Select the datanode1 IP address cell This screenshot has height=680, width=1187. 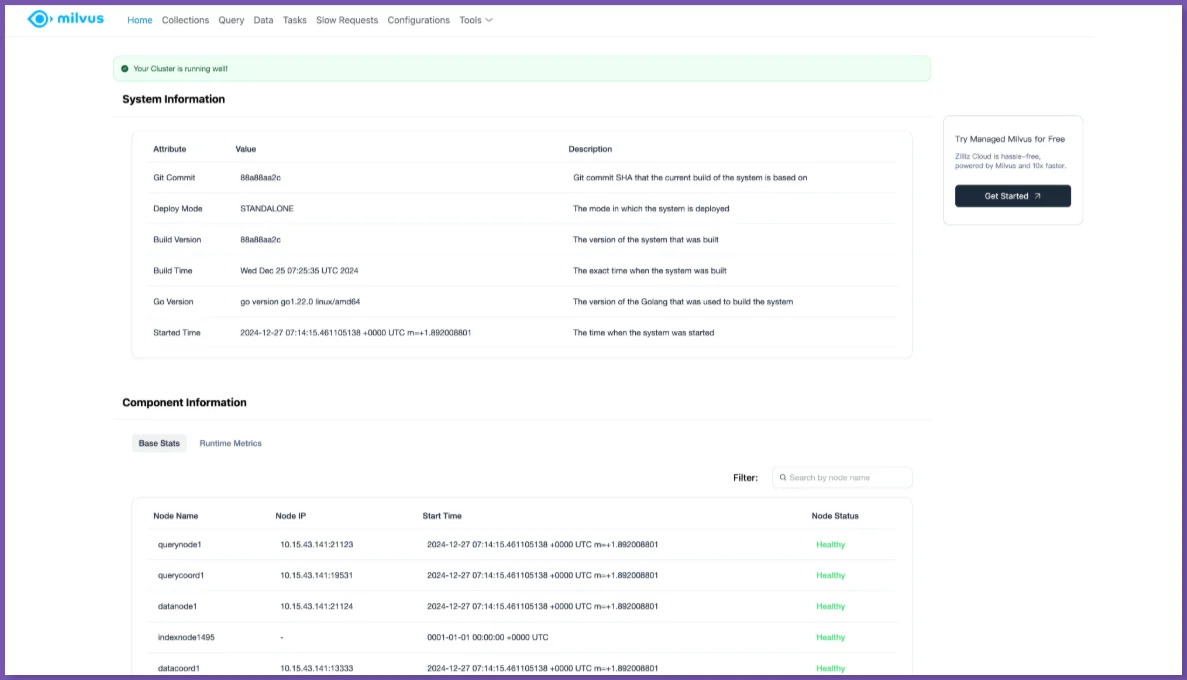pos(316,607)
